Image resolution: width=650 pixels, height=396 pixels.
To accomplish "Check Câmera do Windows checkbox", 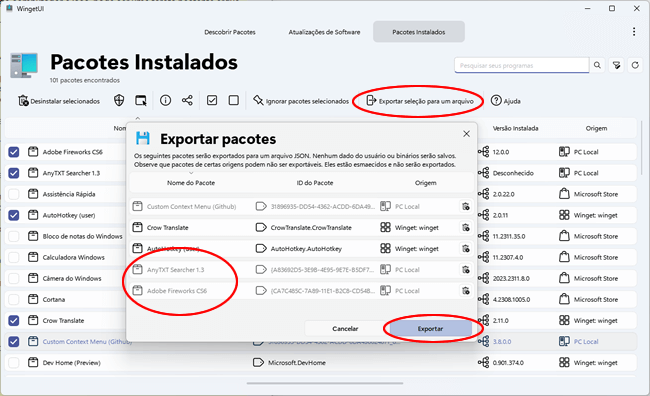I will click(x=14, y=278).
